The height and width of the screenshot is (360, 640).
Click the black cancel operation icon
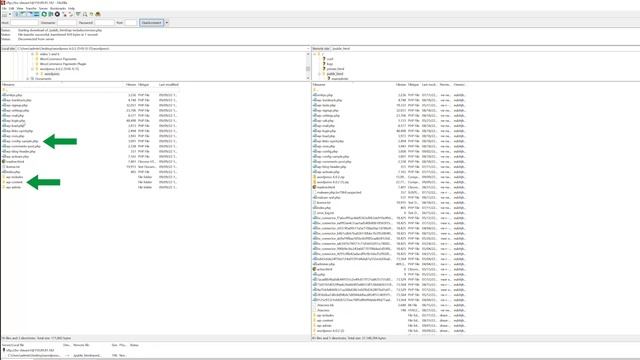coord(57,14)
